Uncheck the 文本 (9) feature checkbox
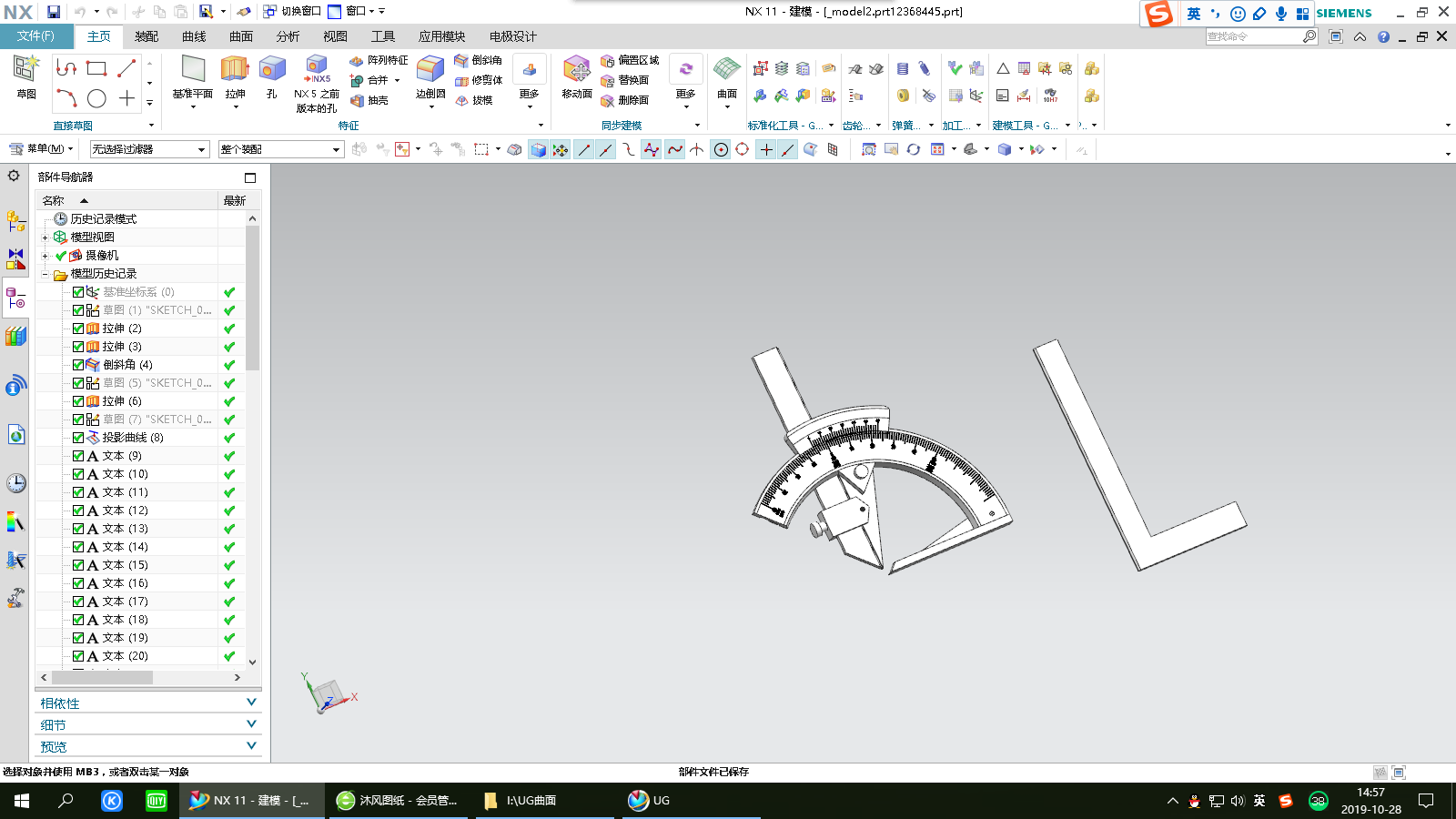The width and height of the screenshot is (1456, 819). 78,456
